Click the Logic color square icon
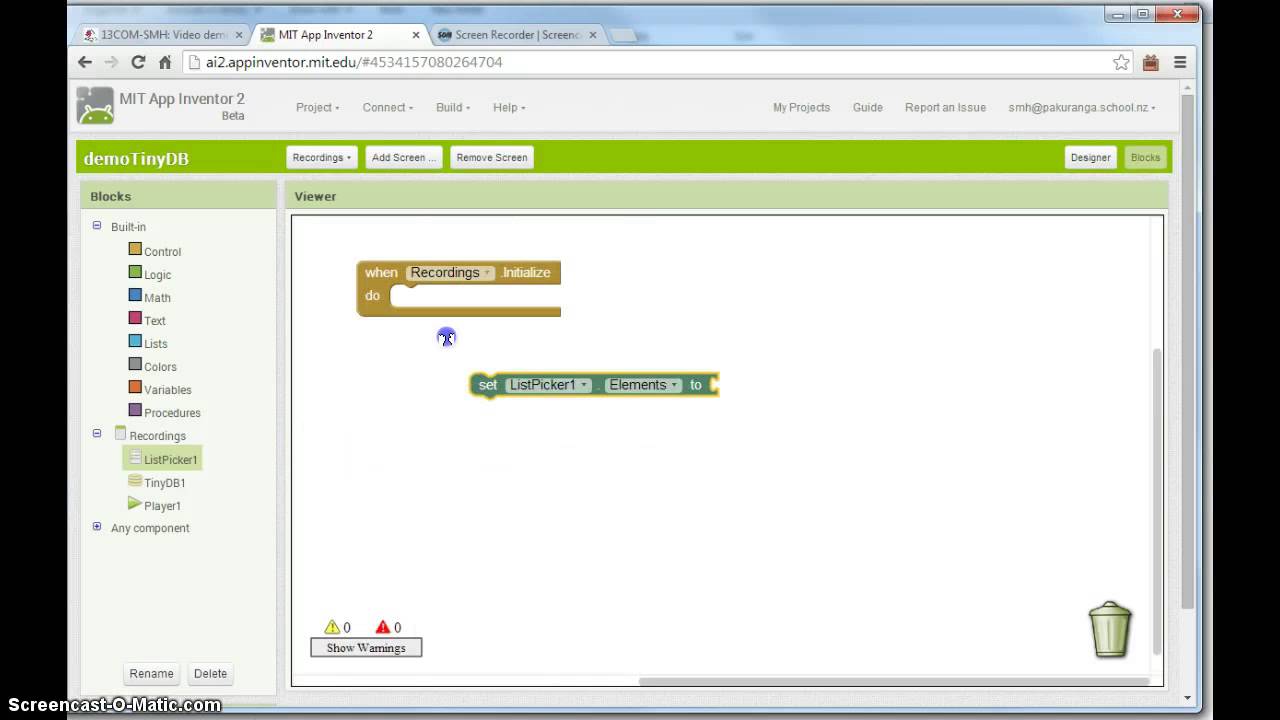 135,272
